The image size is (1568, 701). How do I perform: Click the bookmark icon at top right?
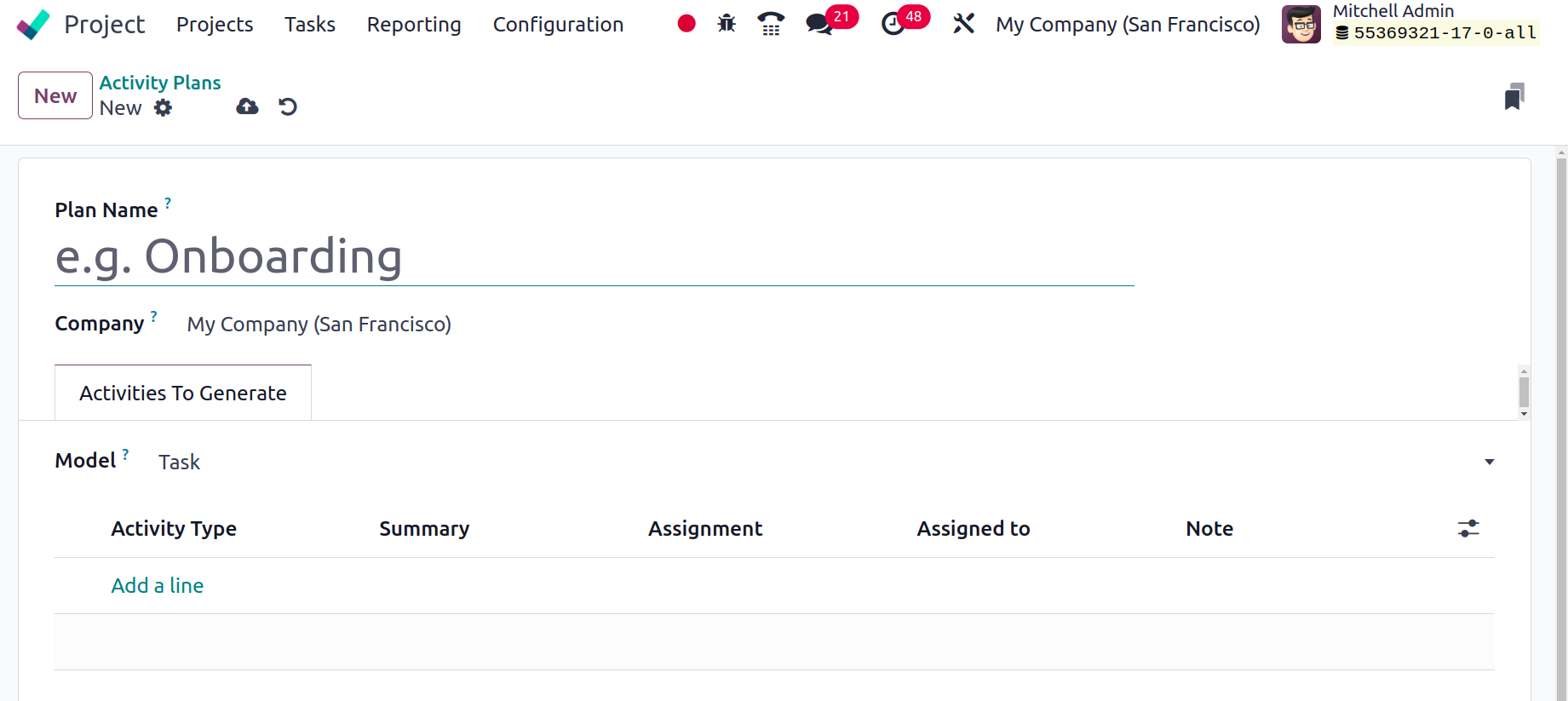1514,96
